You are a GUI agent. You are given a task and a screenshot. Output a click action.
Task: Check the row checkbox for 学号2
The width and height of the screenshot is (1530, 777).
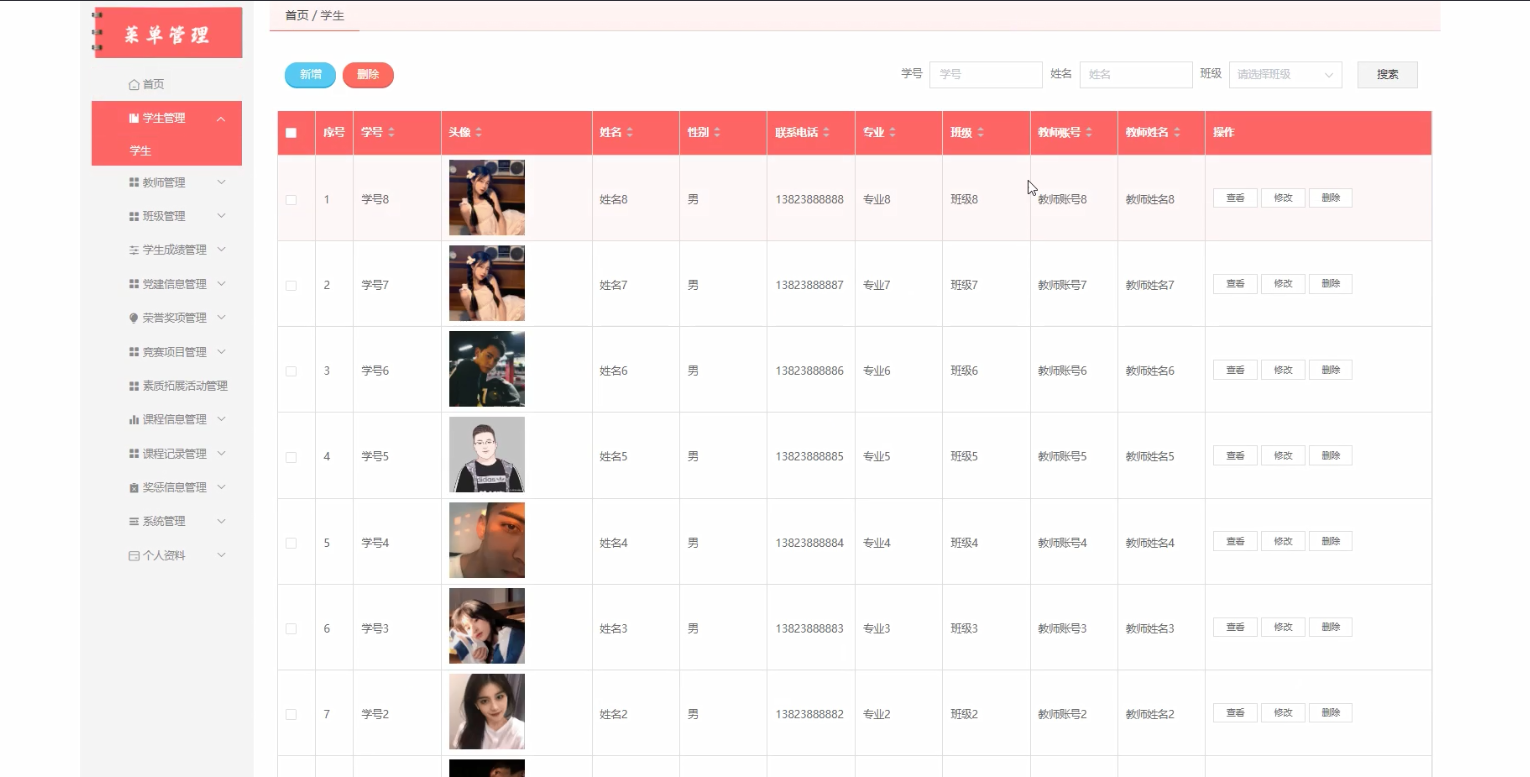(x=291, y=714)
